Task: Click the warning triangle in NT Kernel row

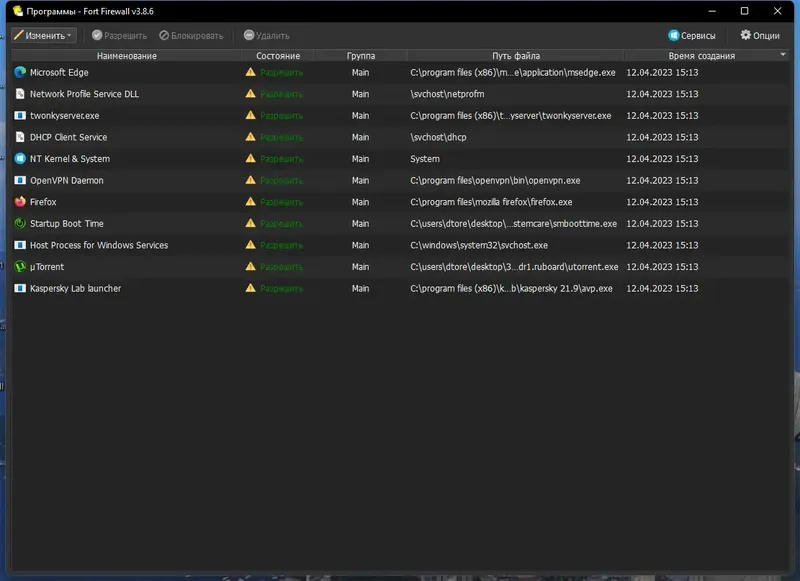Action: click(x=250, y=158)
